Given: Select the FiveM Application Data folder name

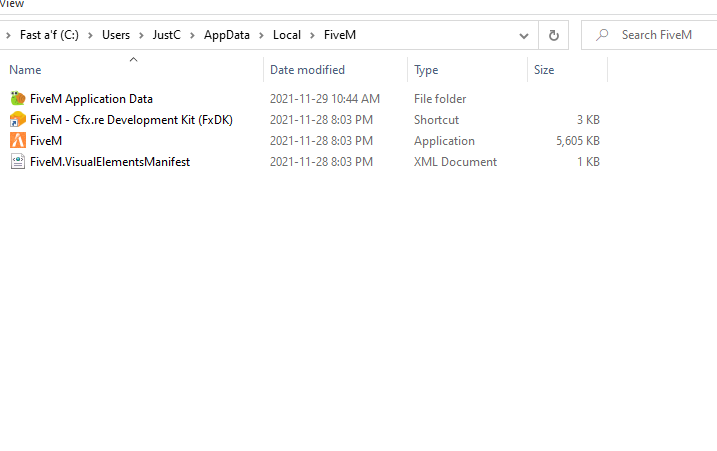Looking at the screenshot, I should [x=91, y=99].
